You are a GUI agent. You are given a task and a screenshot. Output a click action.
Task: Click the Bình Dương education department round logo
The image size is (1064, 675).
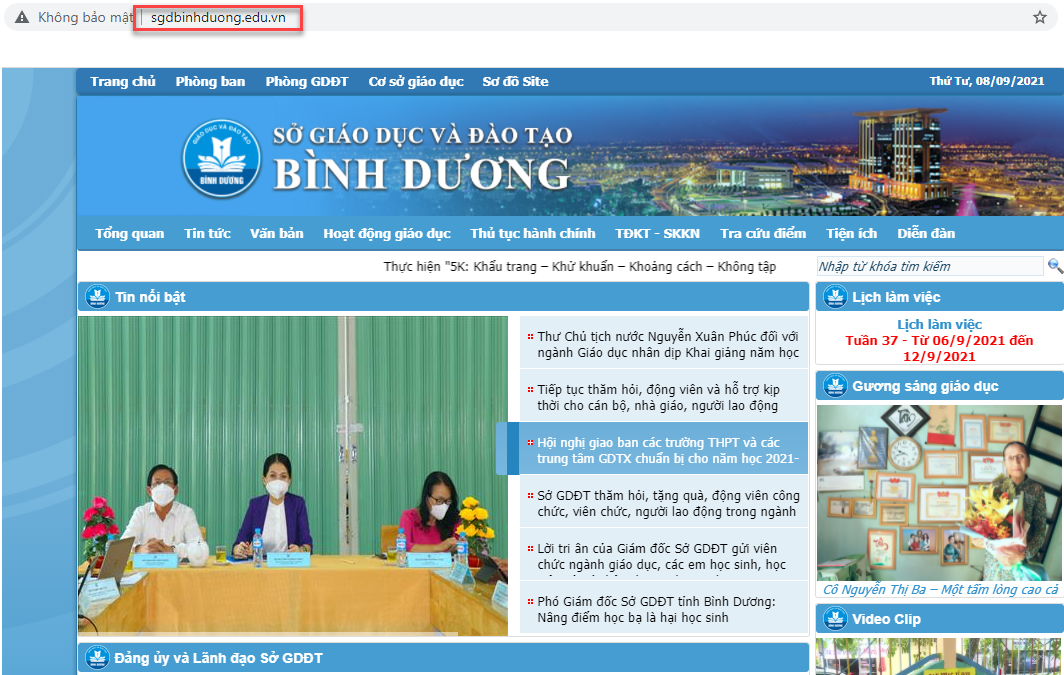click(221, 159)
